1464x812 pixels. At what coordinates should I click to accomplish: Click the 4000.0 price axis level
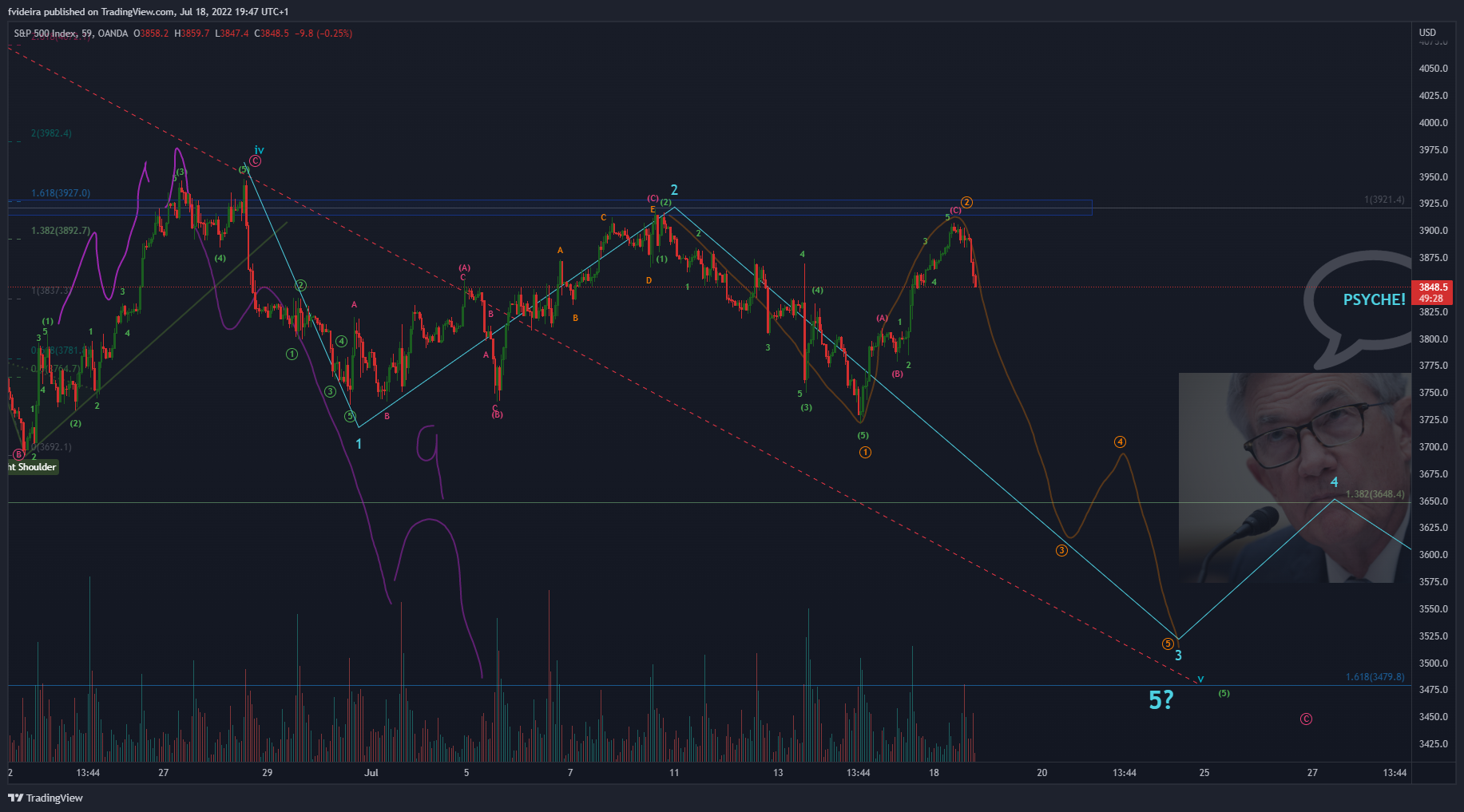tap(1433, 123)
